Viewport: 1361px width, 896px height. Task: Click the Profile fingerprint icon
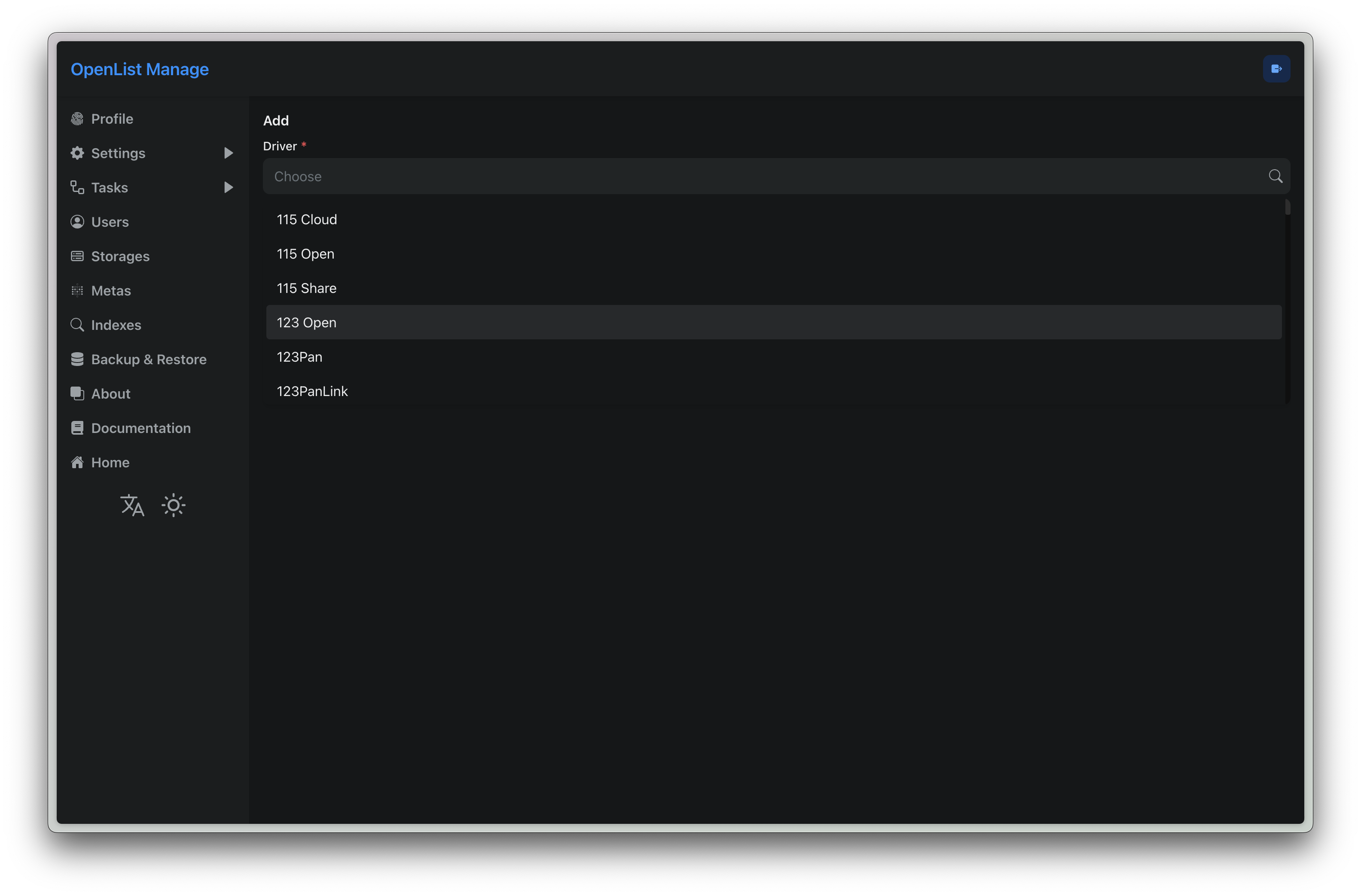[x=77, y=119]
